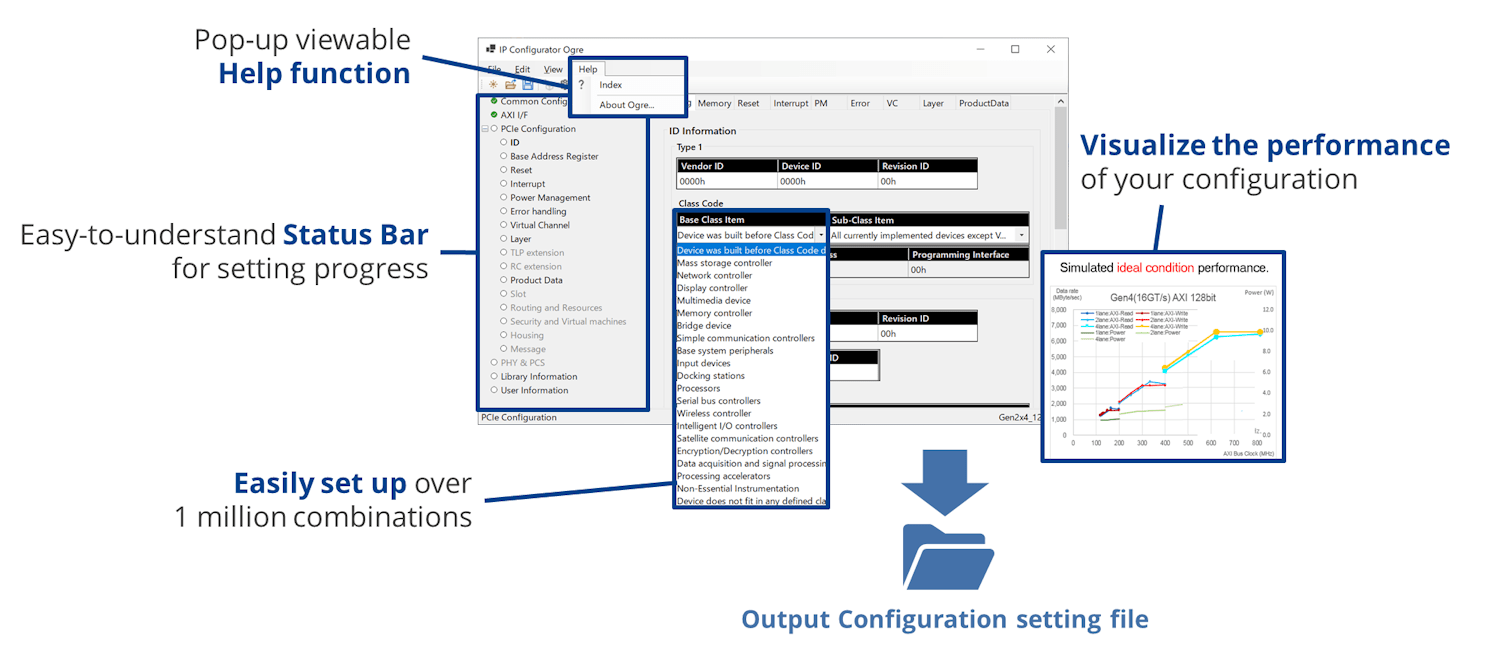Click the question mark Help icon

coord(581,85)
